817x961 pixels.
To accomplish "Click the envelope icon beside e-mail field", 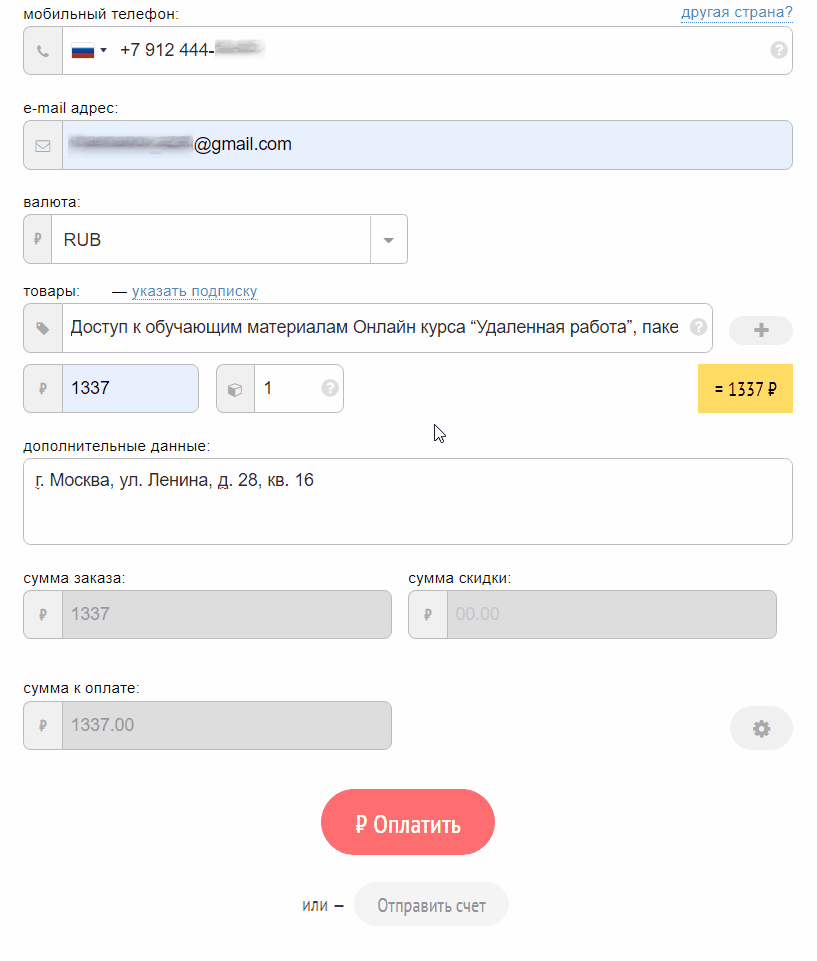I will 43,145.
